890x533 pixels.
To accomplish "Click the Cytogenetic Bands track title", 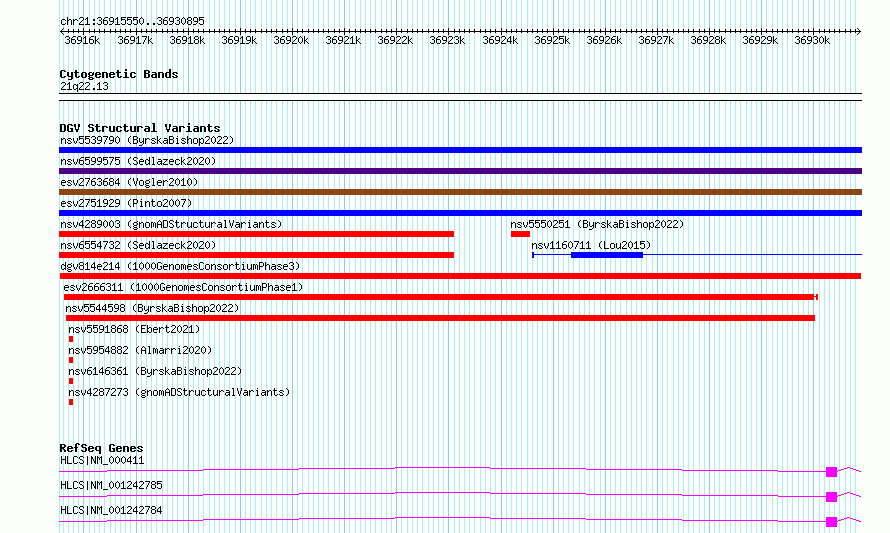I will pos(119,74).
